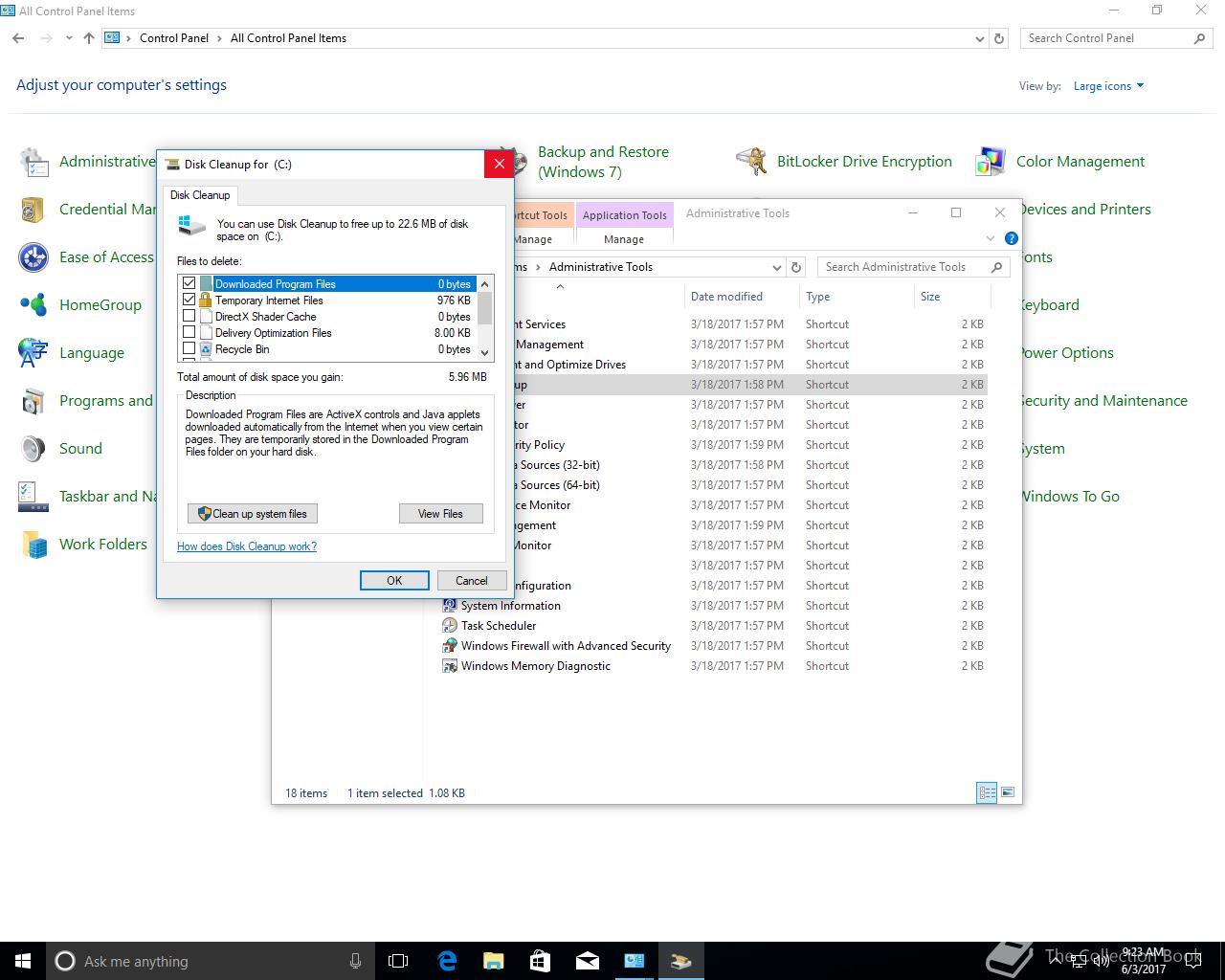Screen dimensions: 1225x980
Task: Confirm Disk Cleanup with OK
Action: (x=394, y=581)
